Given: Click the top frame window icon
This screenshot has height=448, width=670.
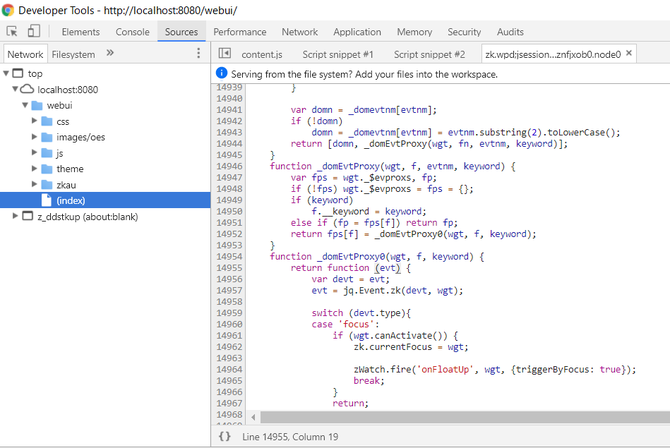Looking at the screenshot, I should 18,73.
